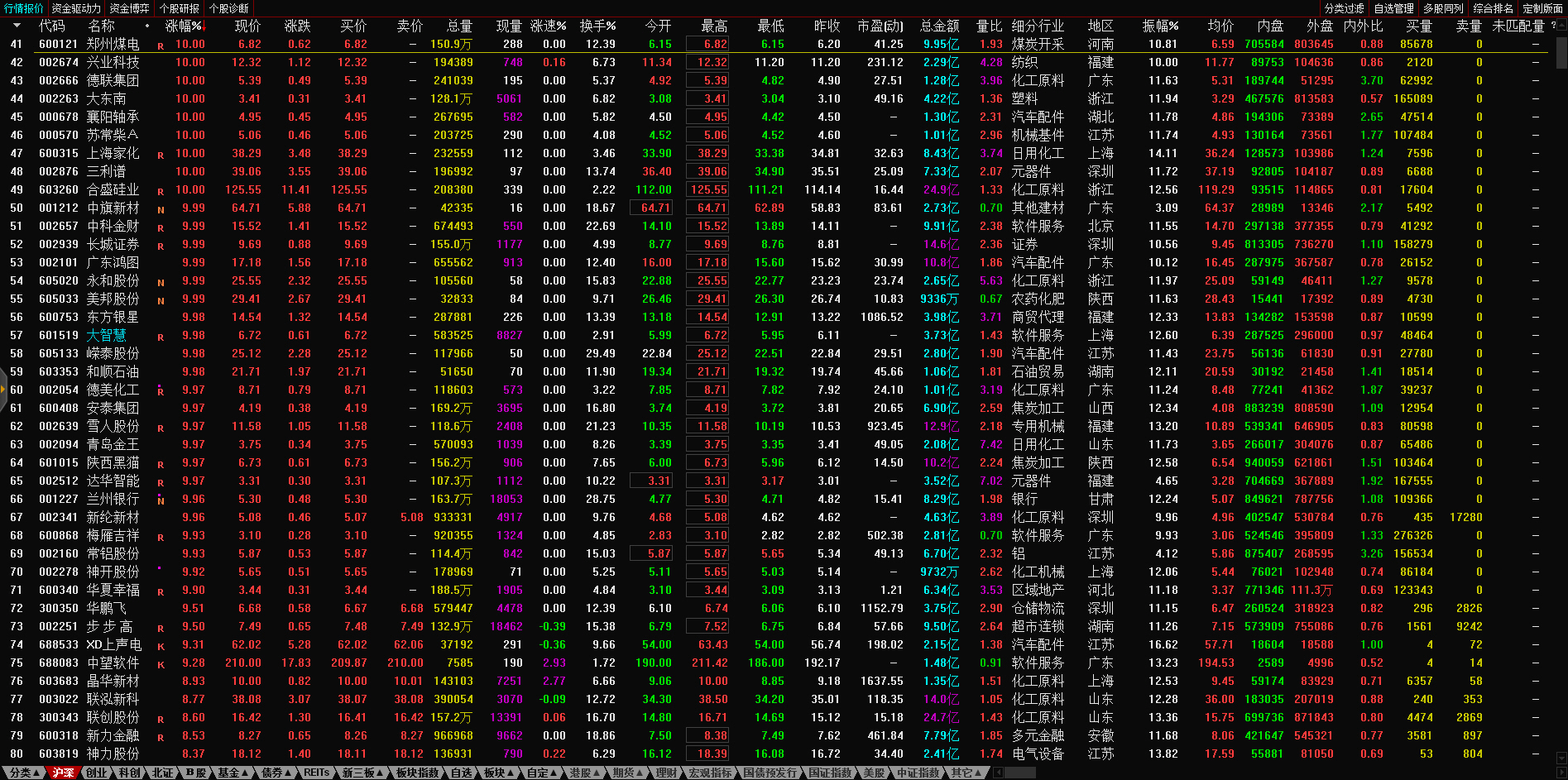Click the left edge panel expand handle
The width and height of the screenshot is (1568, 780).
click(x=3, y=389)
